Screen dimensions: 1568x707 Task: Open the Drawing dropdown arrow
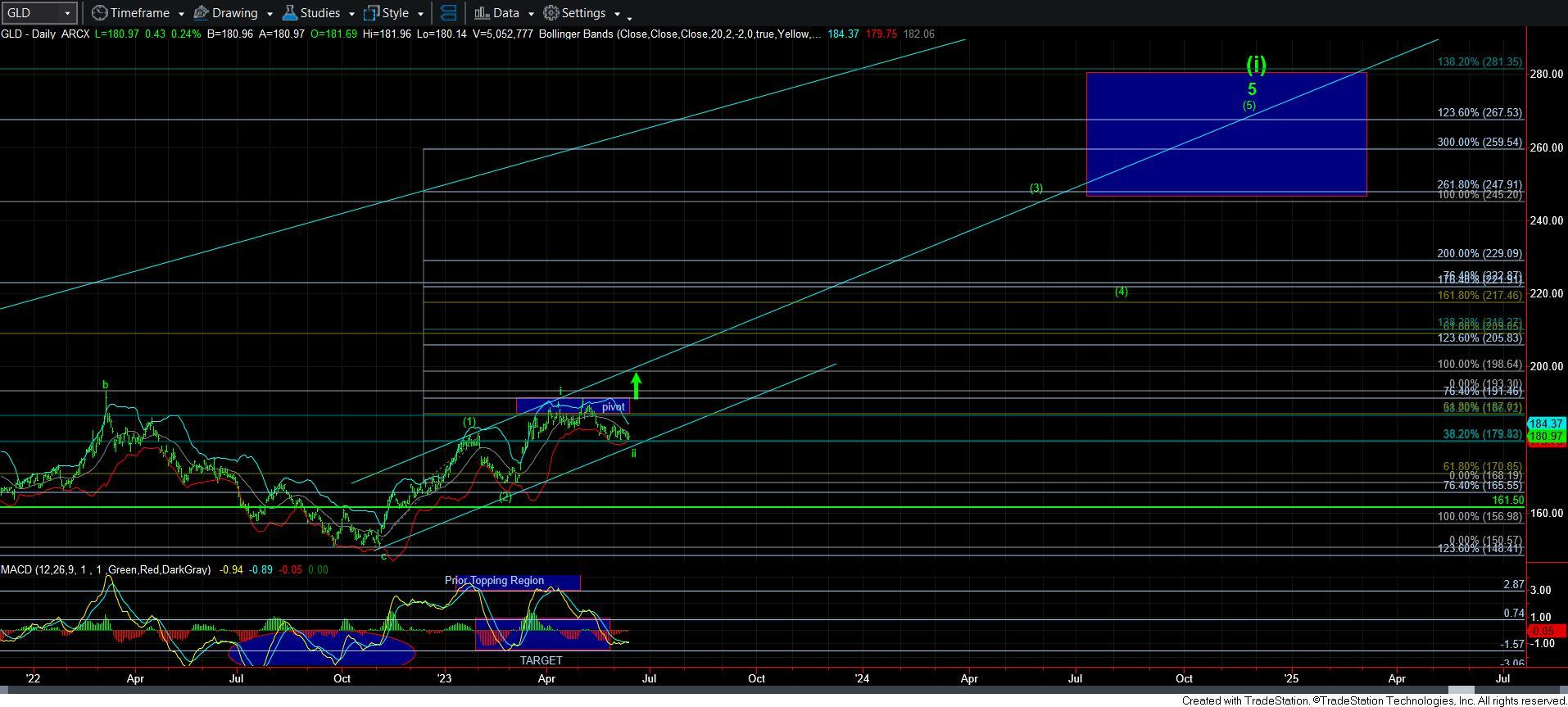[x=270, y=14]
